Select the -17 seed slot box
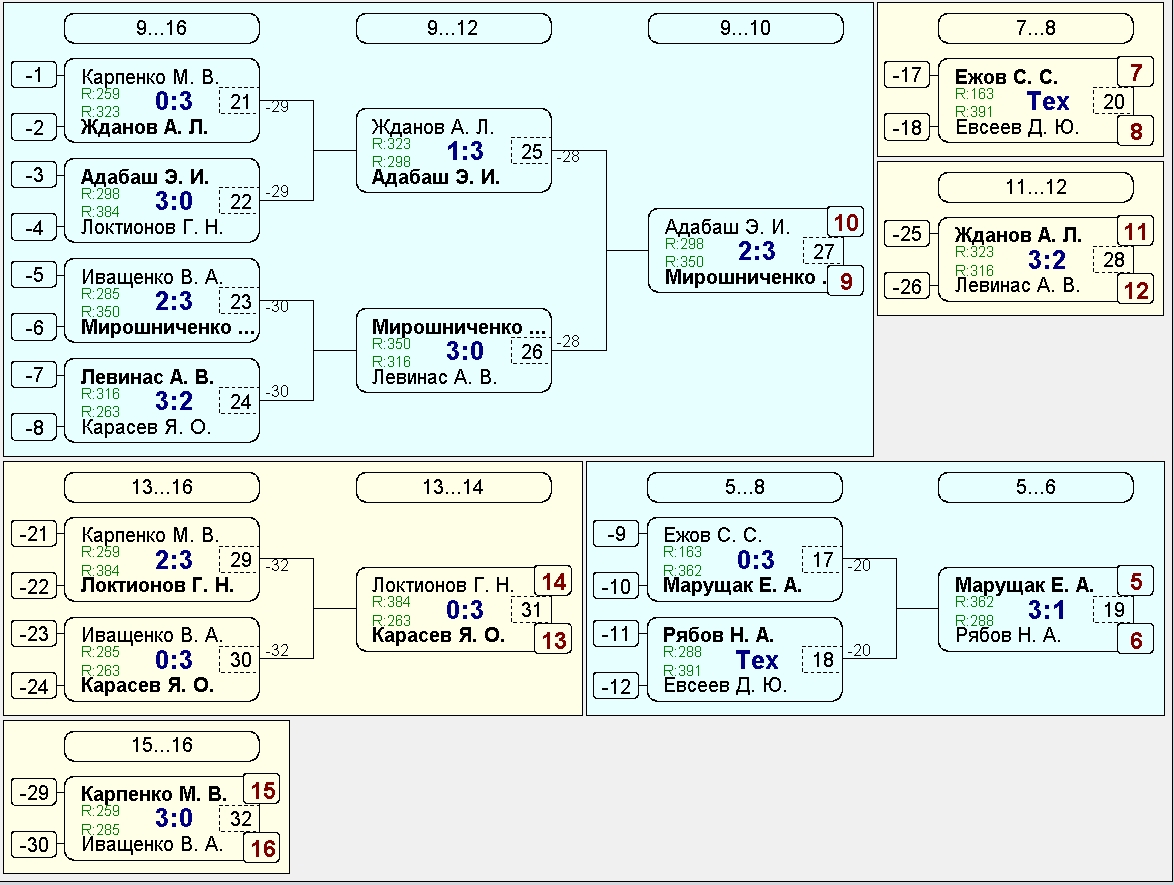1174x885 pixels. click(907, 75)
